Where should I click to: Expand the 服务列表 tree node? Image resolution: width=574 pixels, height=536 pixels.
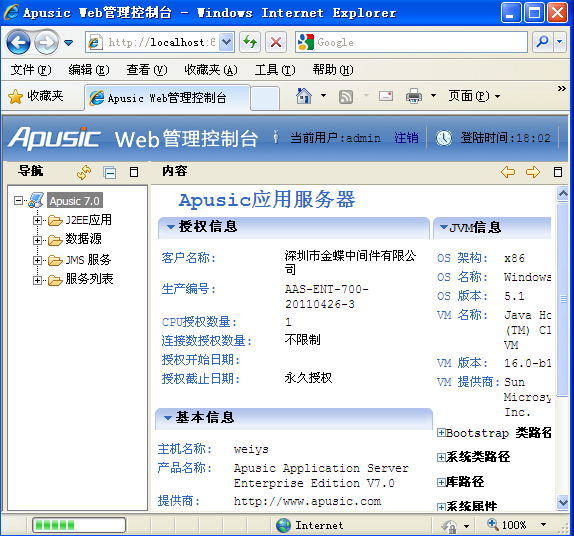click(x=37, y=280)
